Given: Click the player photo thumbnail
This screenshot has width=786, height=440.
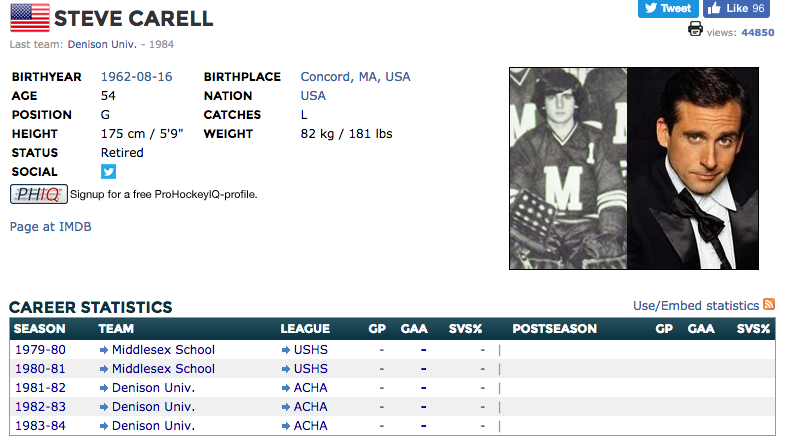Looking at the screenshot, I should tap(634, 168).
